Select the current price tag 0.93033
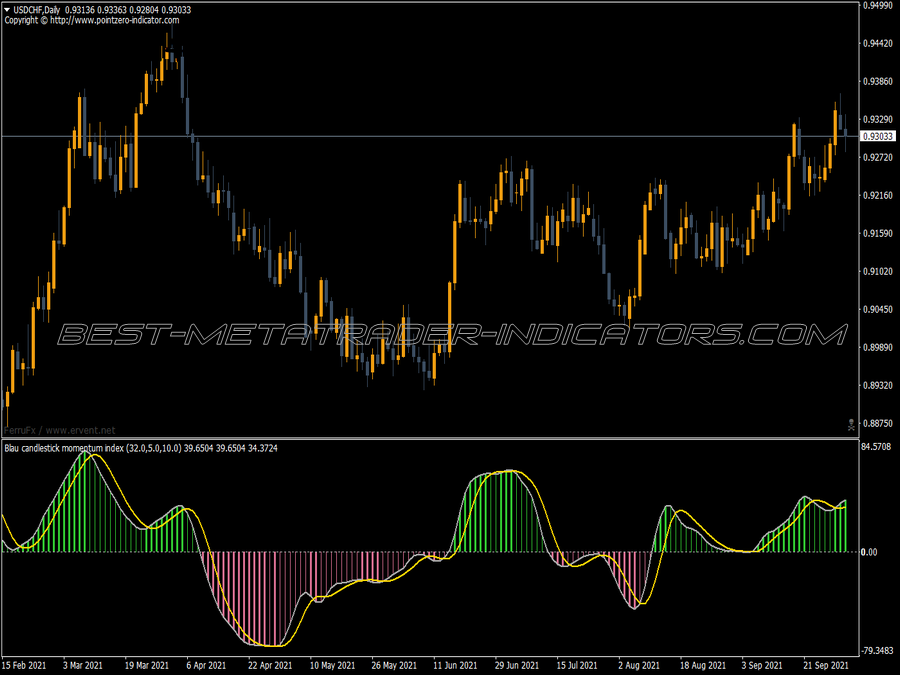900x675 pixels. (878, 137)
